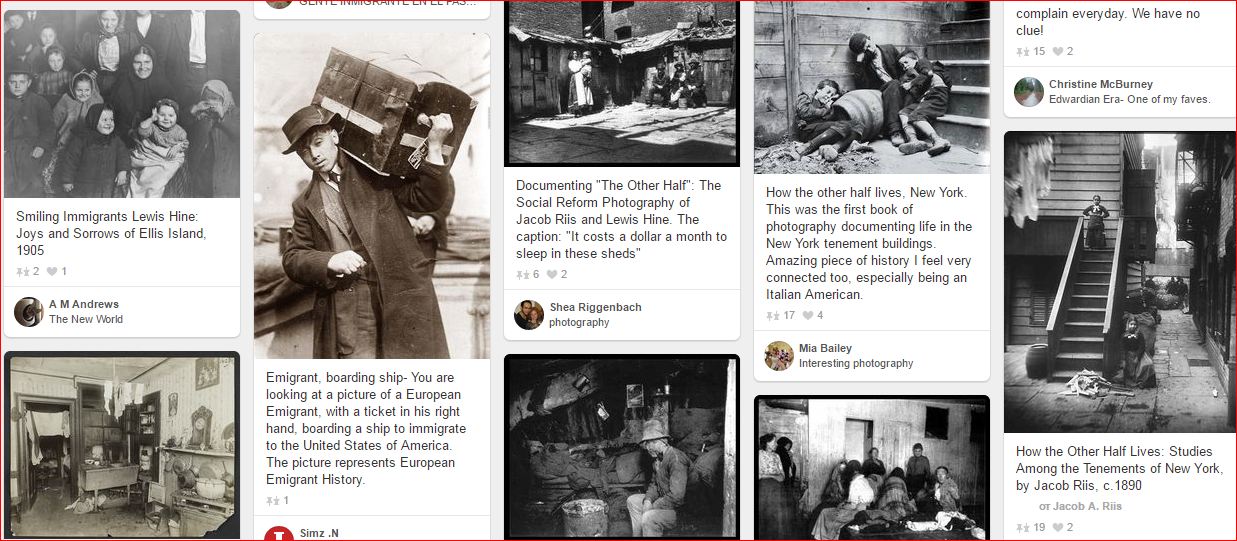This screenshot has height=541, width=1237.
Task: Open the tenement alley staircase photo
Action: tap(1120, 282)
